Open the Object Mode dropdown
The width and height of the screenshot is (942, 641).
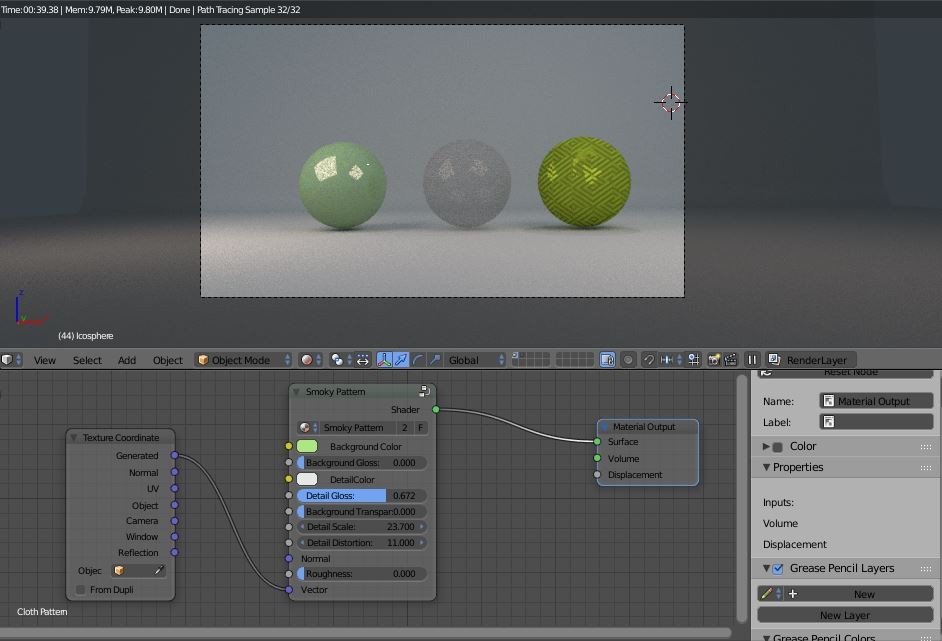click(242, 360)
